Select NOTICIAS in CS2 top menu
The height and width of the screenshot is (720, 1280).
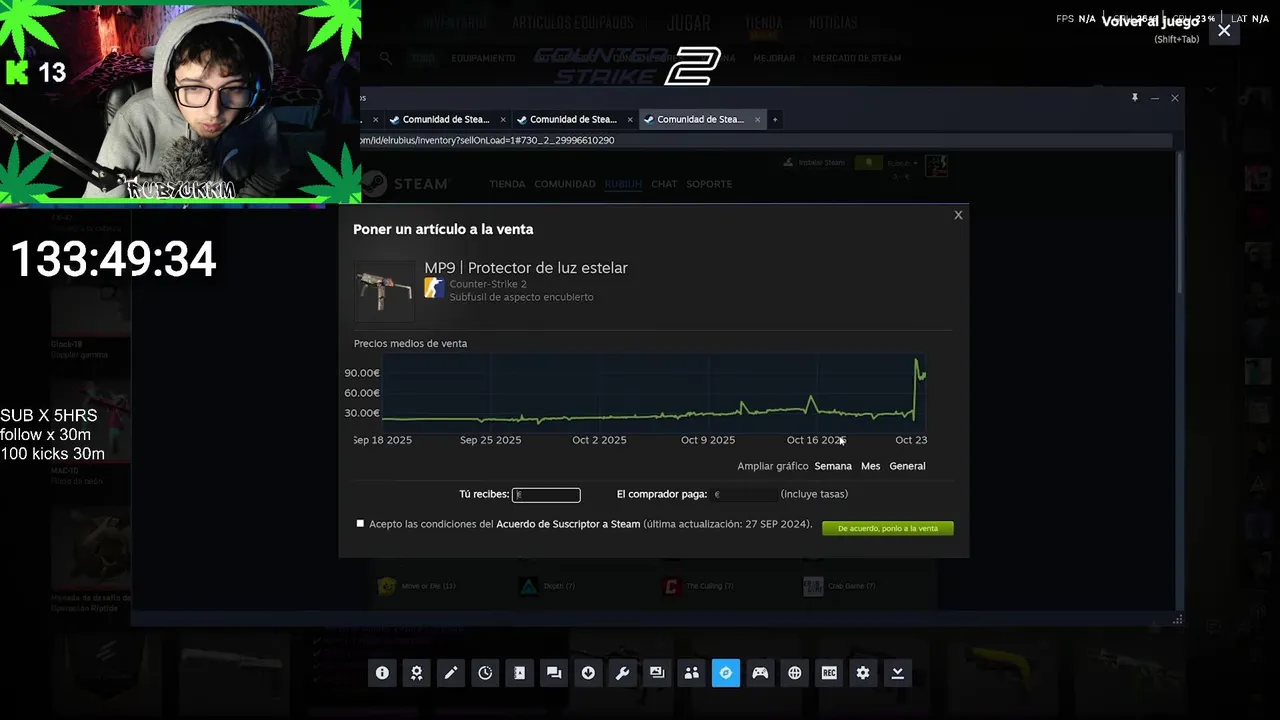[x=833, y=23]
